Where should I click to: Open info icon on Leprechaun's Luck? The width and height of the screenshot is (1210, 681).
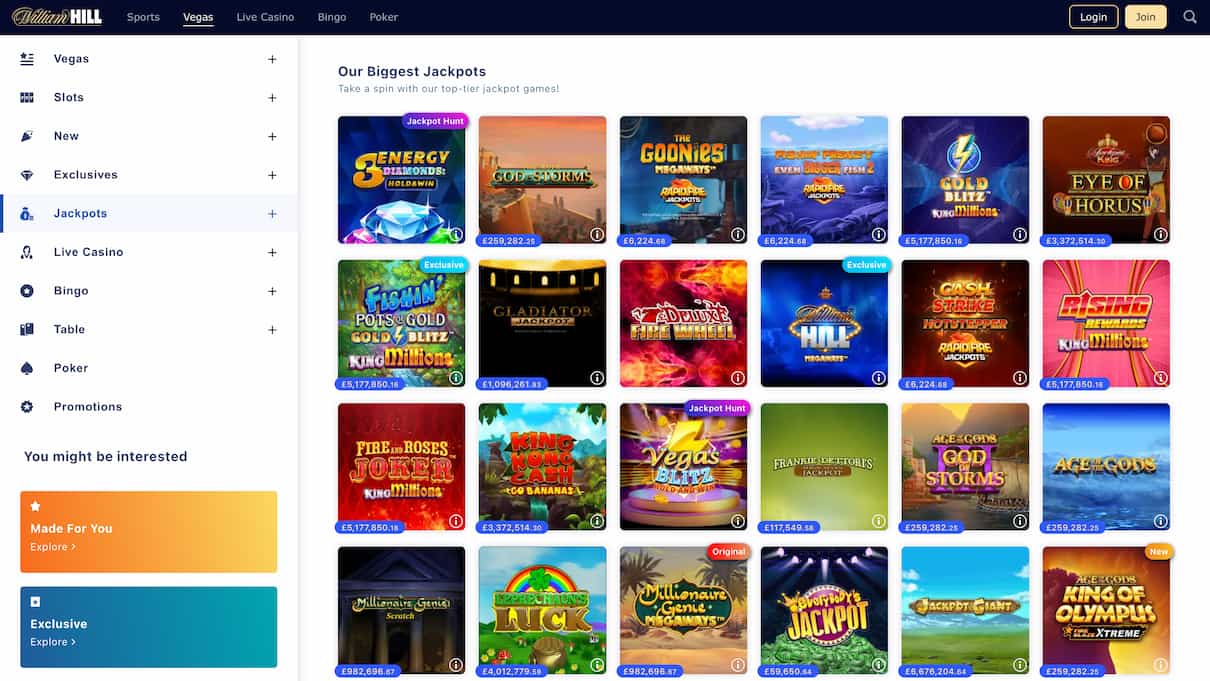click(597, 665)
